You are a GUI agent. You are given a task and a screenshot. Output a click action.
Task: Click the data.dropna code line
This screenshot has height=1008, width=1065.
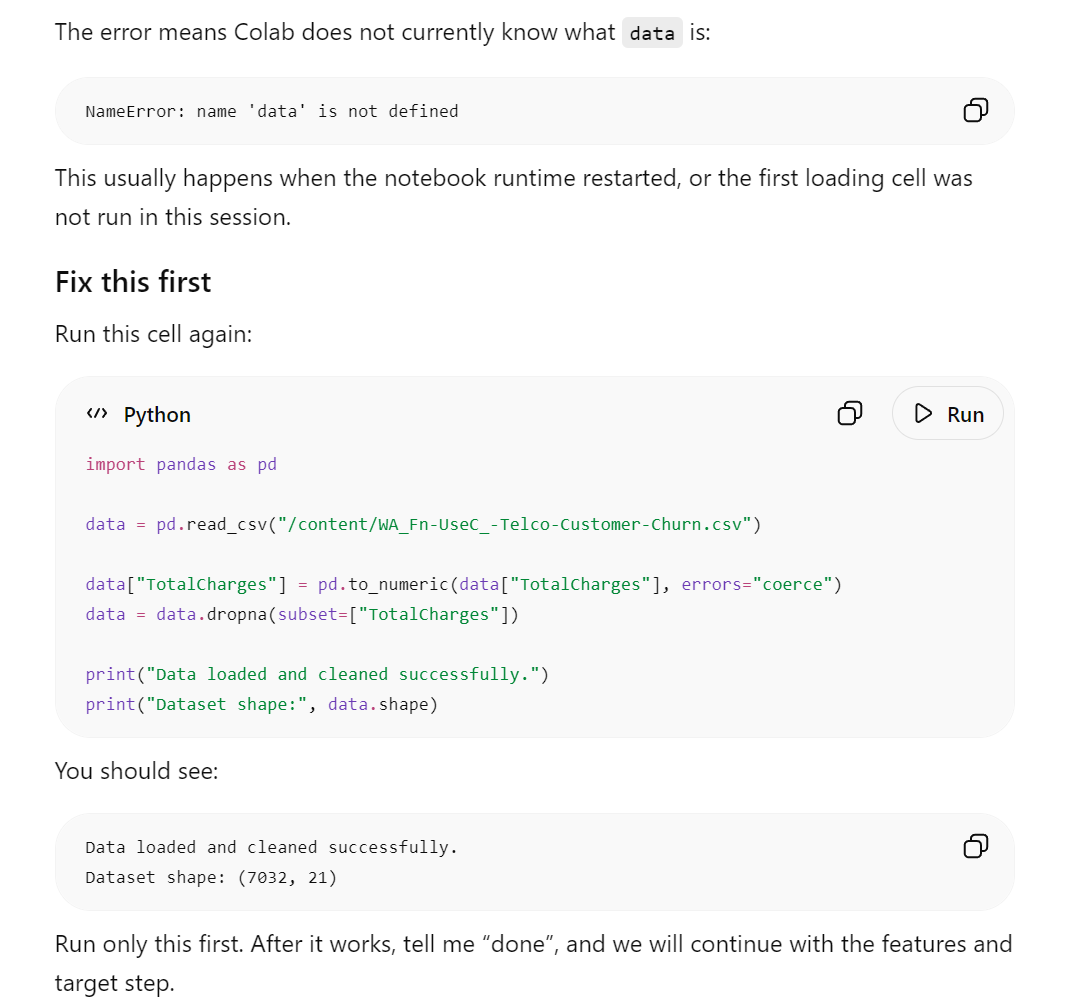[302, 615]
